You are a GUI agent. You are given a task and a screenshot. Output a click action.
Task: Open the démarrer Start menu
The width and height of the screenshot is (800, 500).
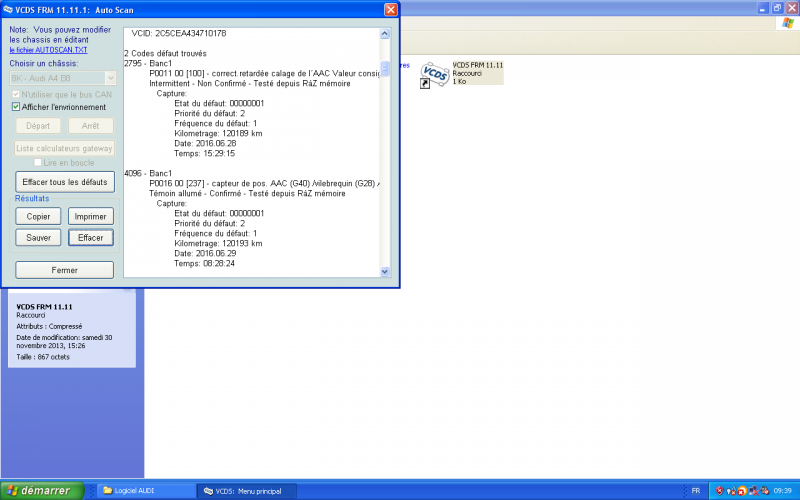coord(37,491)
